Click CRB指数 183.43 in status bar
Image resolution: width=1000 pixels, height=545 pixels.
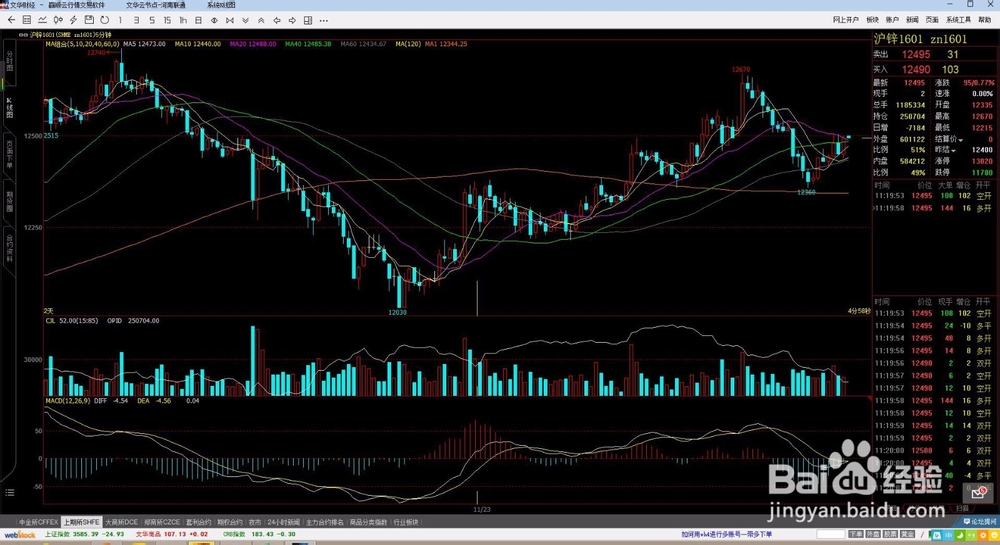coord(259,534)
